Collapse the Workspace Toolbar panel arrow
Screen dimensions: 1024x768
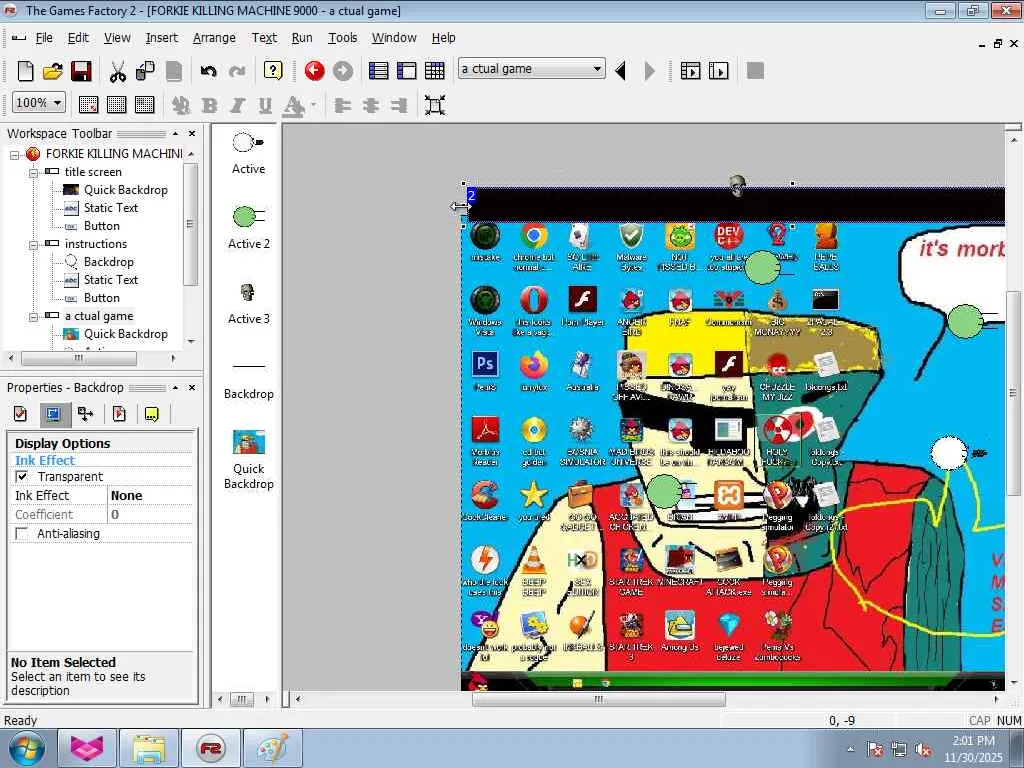[175, 133]
